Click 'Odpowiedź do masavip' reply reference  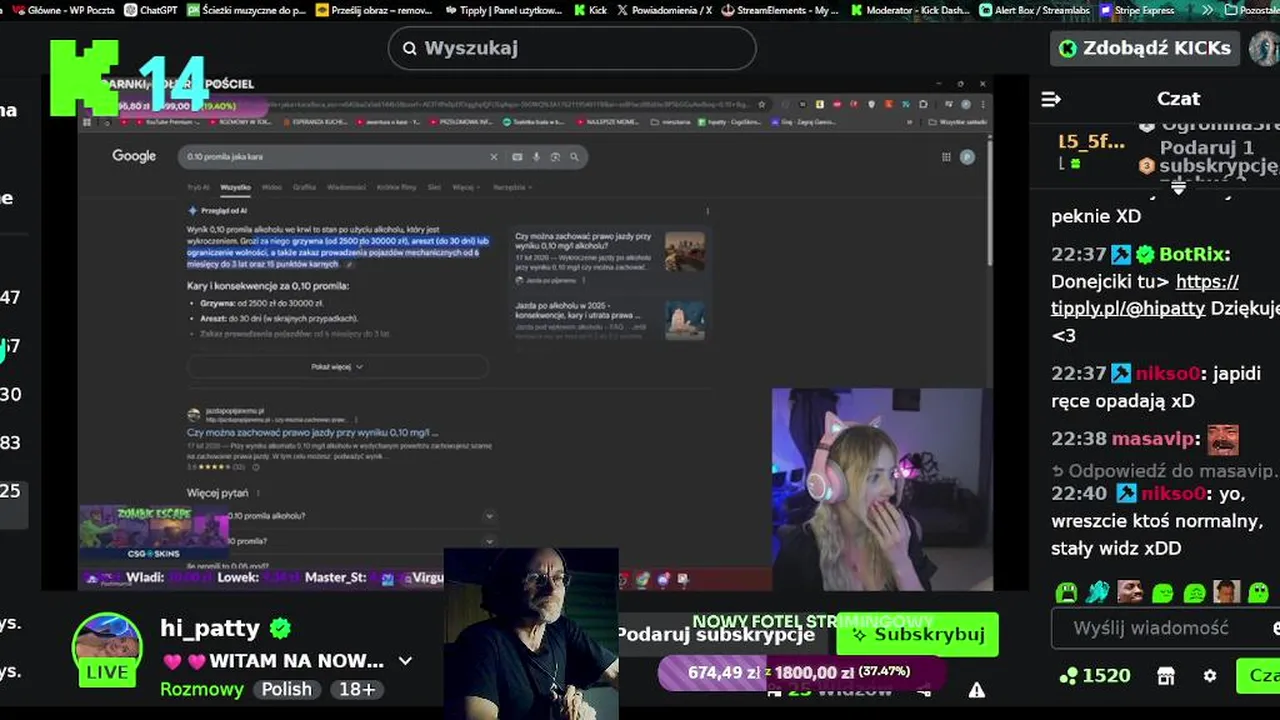coord(1164,471)
